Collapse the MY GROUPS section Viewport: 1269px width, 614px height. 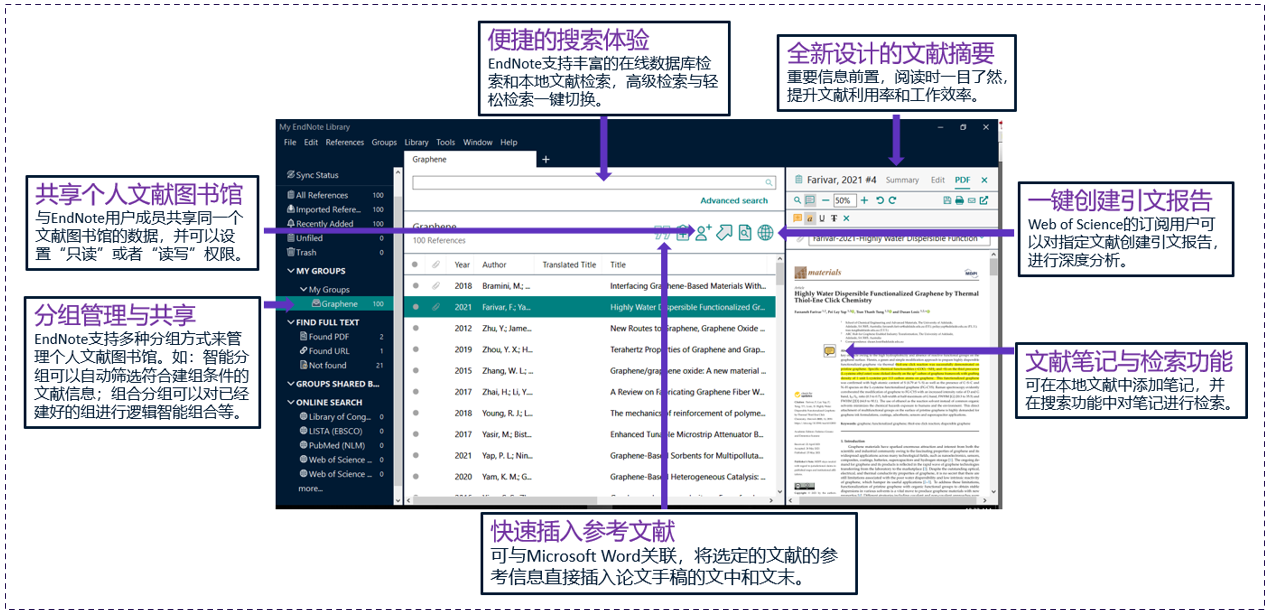point(290,271)
